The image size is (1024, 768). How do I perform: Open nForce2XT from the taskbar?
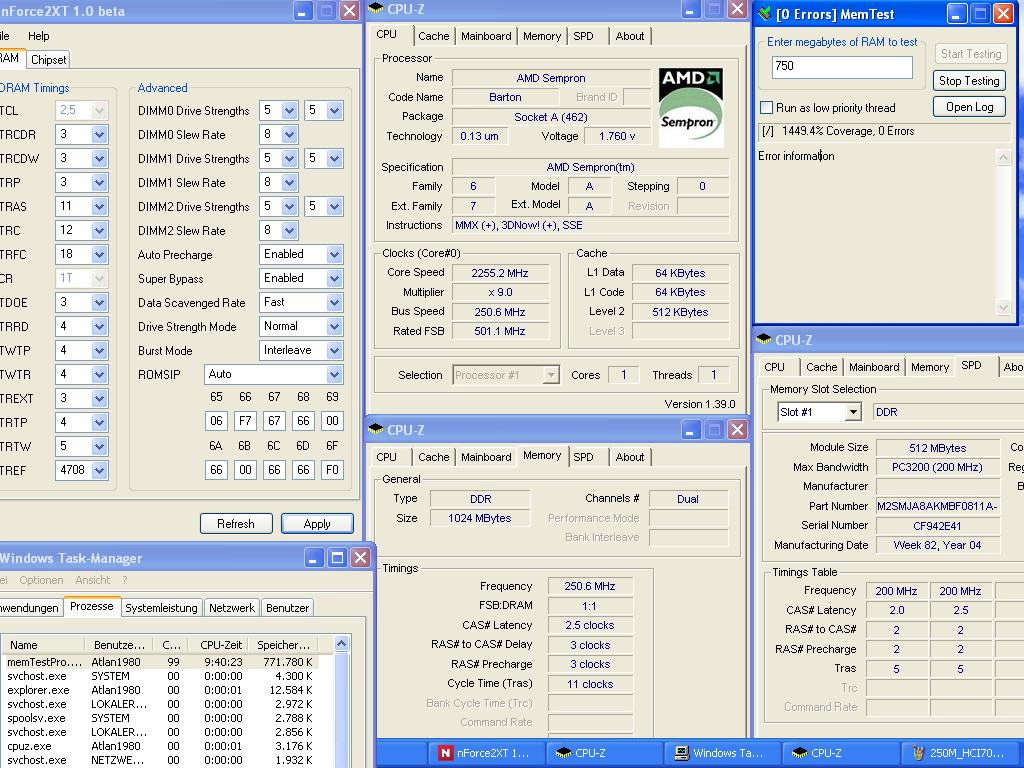[x=485, y=753]
